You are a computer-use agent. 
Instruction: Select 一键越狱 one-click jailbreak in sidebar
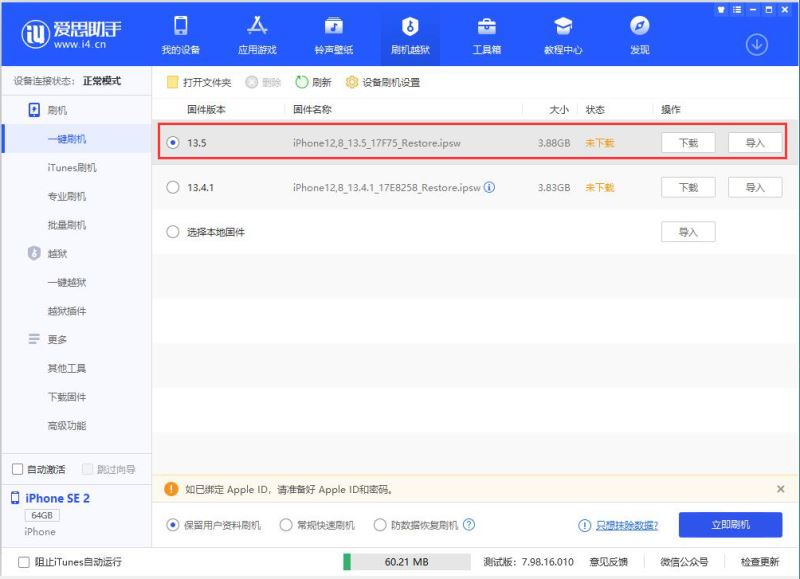click(67, 282)
